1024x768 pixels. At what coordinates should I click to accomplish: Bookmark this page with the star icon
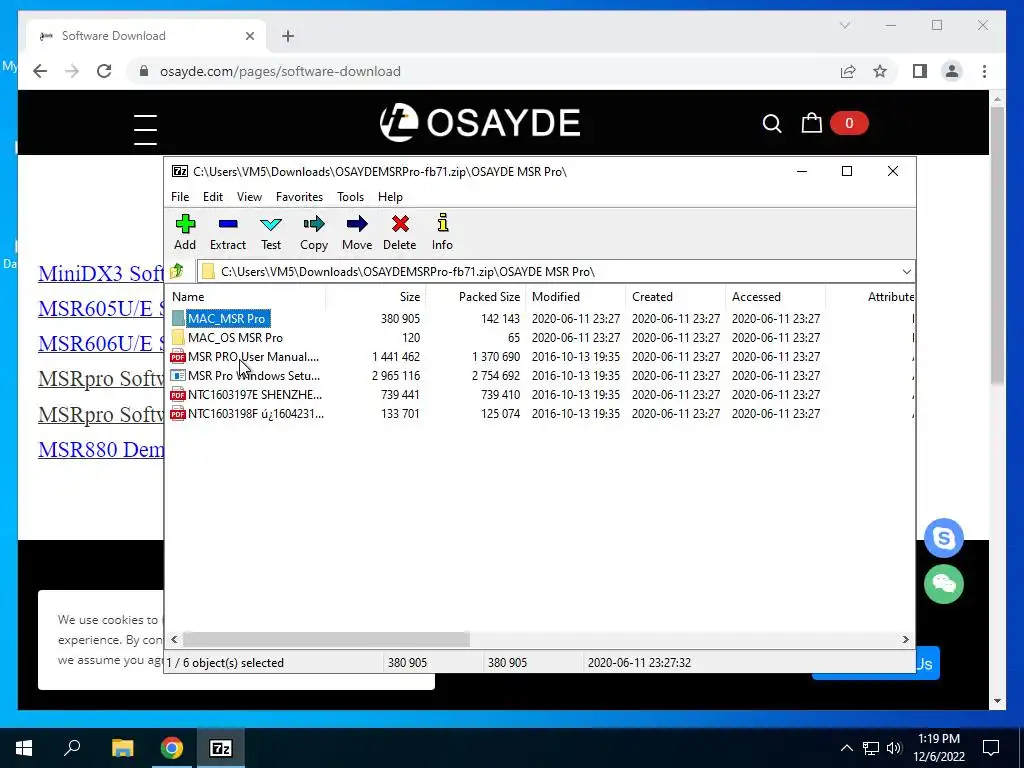880,71
